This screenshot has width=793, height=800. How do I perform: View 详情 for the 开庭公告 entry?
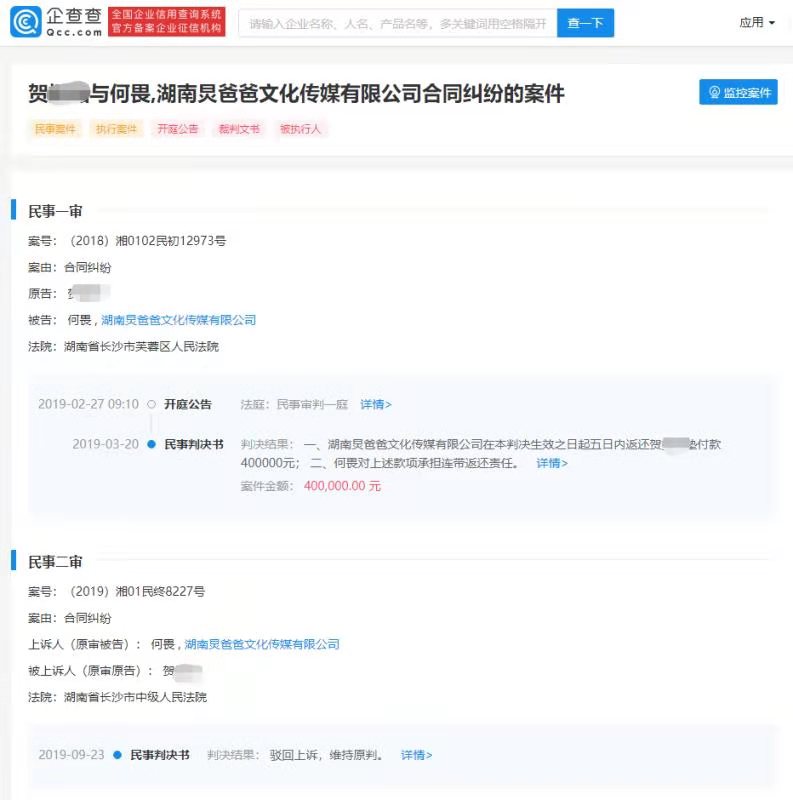click(376, 405)
